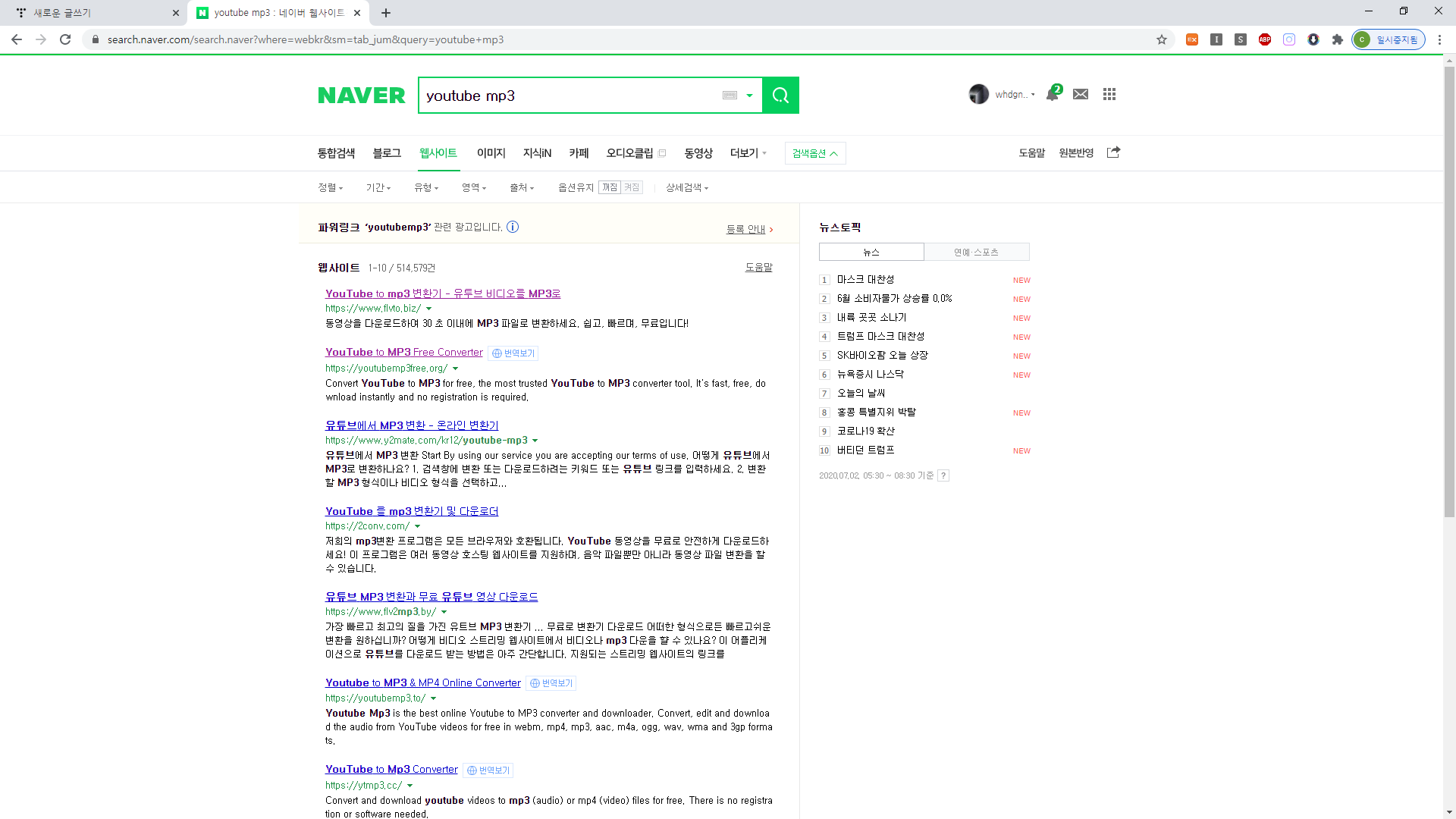Click the orange extension icon in toolbar
The image size is (1456, 819).
1192,39
